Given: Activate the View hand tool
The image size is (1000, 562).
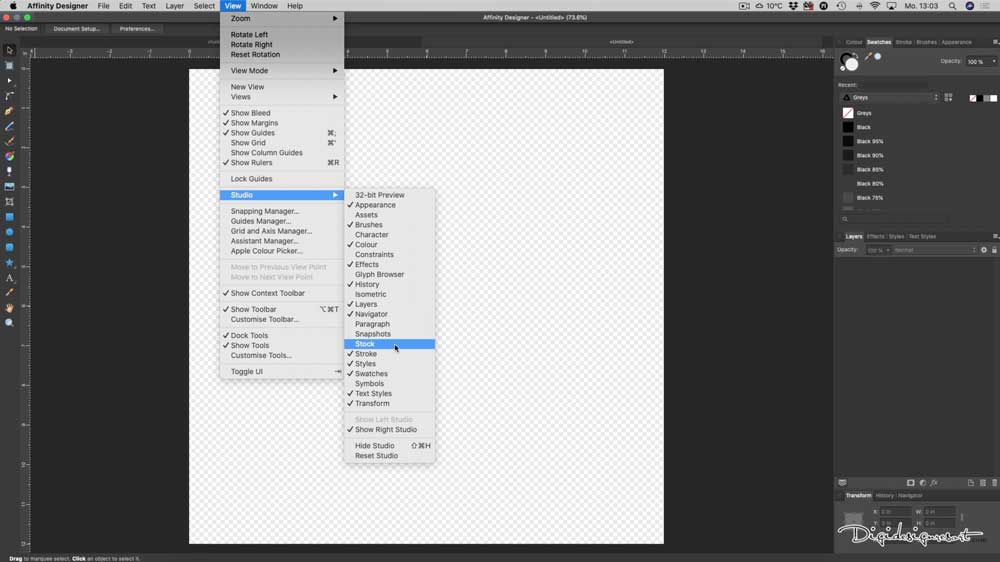Looking at the screenshot, I should click(10, 308).
